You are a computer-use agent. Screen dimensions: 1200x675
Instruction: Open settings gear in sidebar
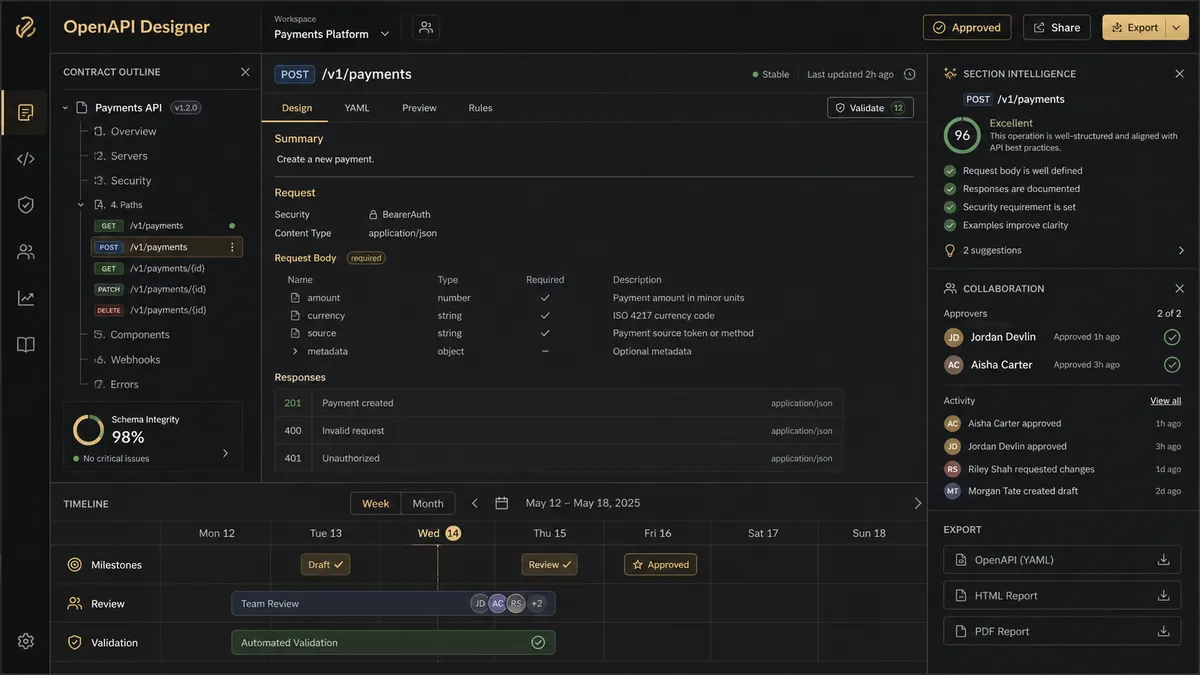(26, 641)
